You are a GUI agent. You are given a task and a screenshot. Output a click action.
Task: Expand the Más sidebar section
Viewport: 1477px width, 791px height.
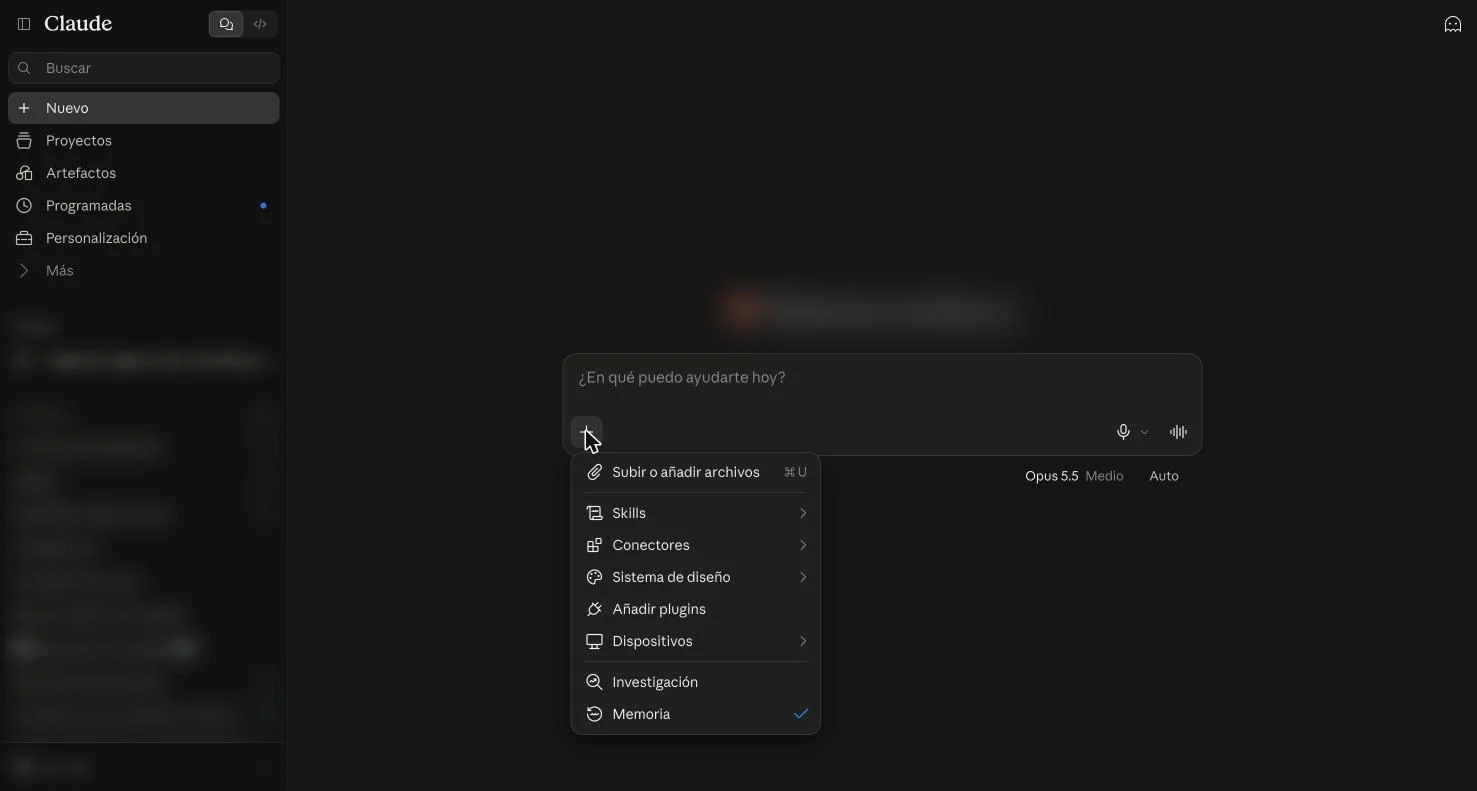[144, 271]
